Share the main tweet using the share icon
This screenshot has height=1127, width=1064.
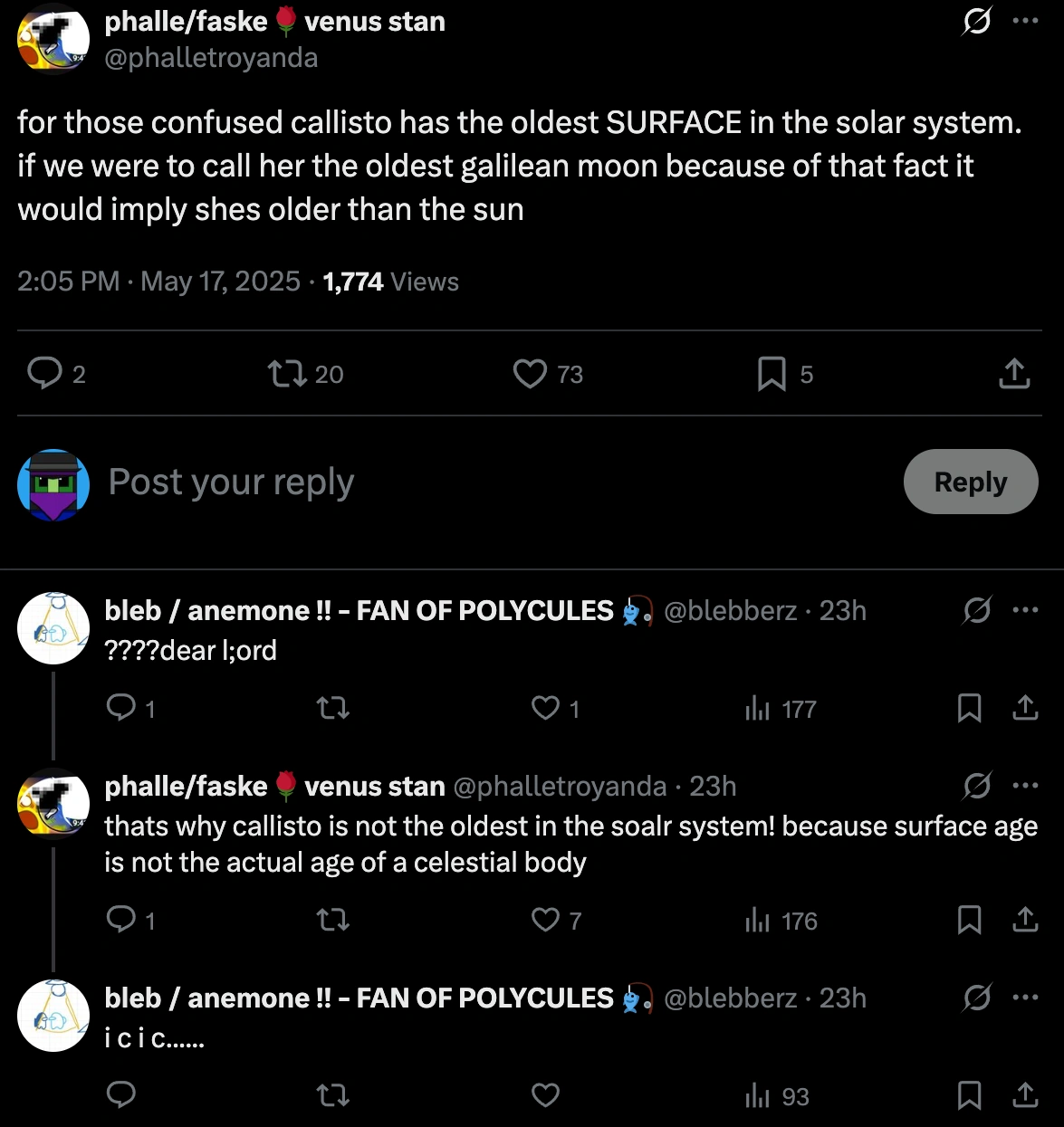(x=1012, y=373)
